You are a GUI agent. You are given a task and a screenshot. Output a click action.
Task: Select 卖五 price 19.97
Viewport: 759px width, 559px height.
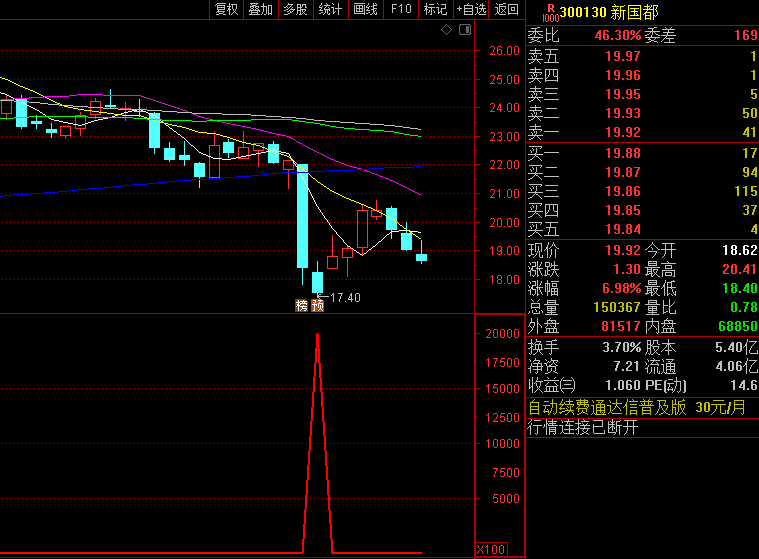623,56
